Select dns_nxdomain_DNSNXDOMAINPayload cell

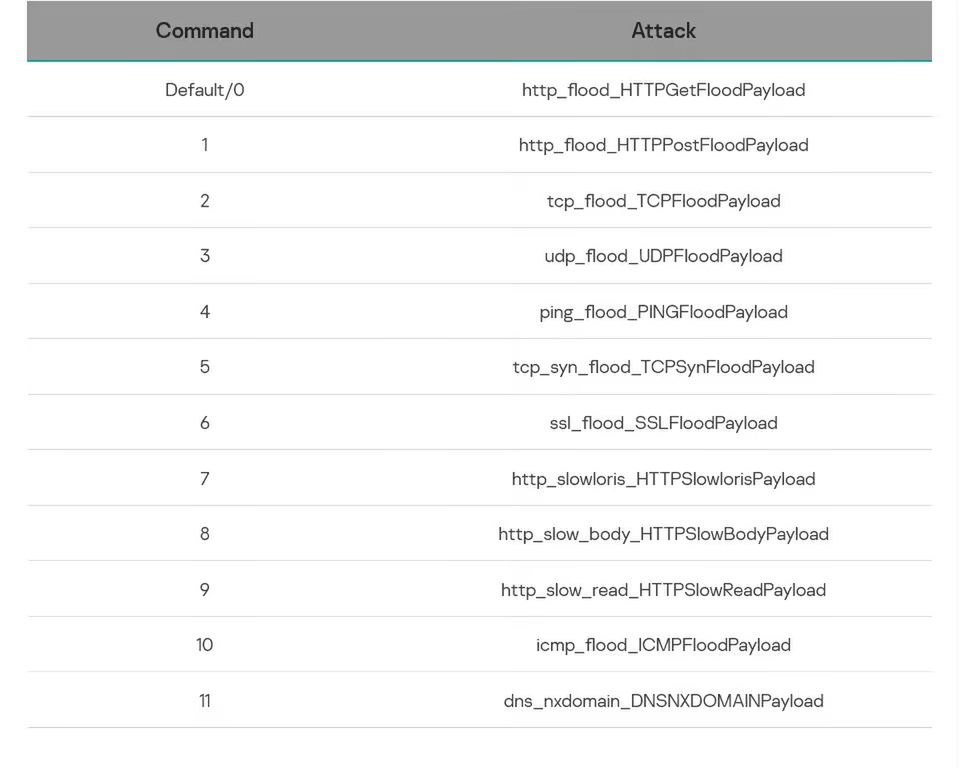[663, 701]
